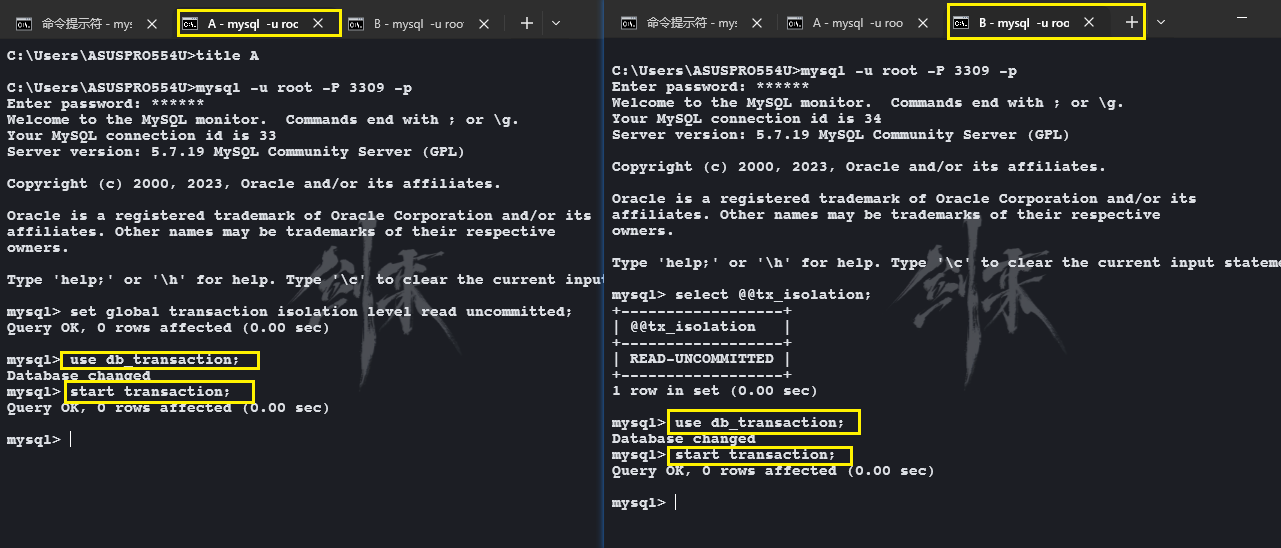Click the terminal icon on left window's A tab

click(x=190, y=23)
